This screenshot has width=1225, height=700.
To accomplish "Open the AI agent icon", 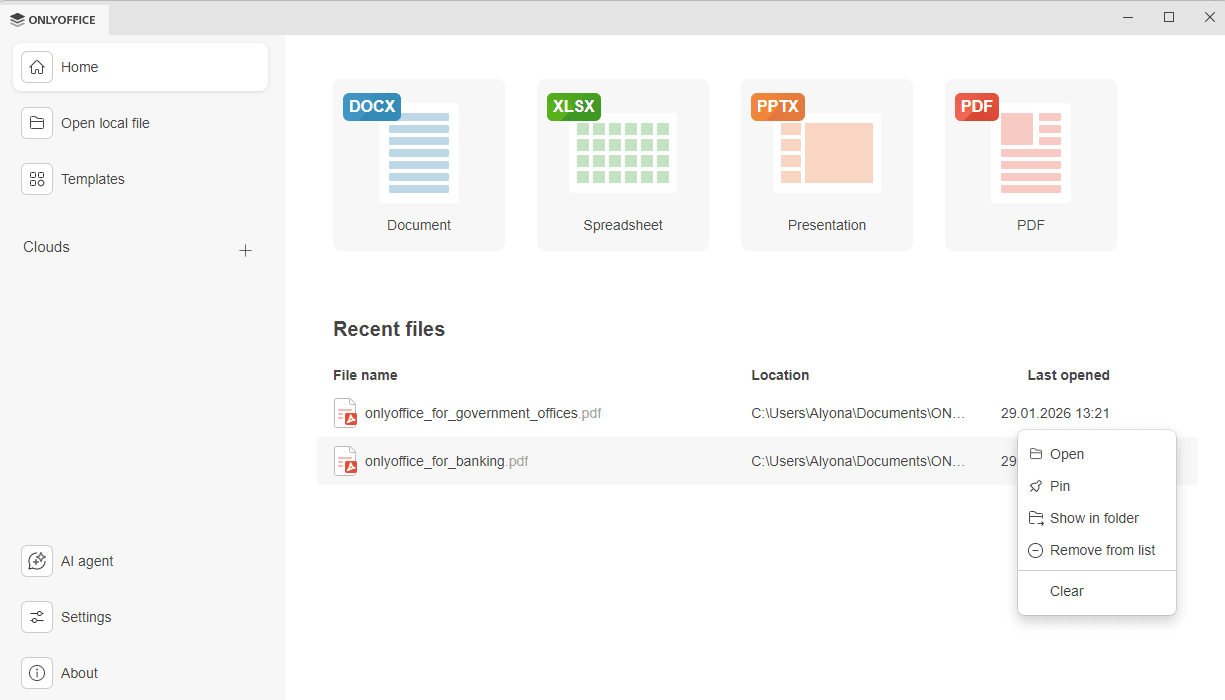I will pyautogui.click(x=37, y=561).
